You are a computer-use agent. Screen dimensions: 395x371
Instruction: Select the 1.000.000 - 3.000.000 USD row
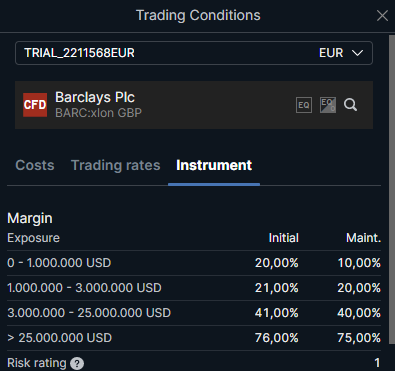194,288
